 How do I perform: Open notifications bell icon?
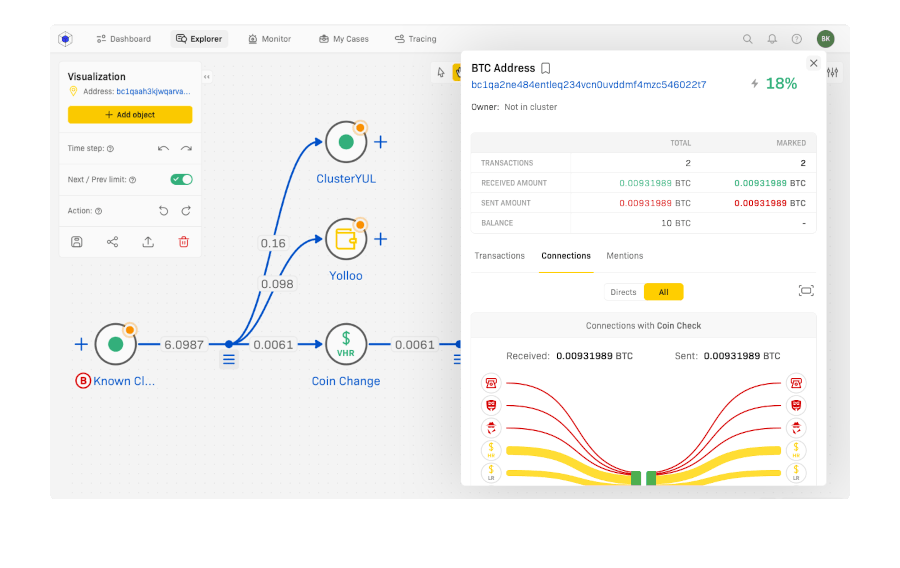point(772,39)
